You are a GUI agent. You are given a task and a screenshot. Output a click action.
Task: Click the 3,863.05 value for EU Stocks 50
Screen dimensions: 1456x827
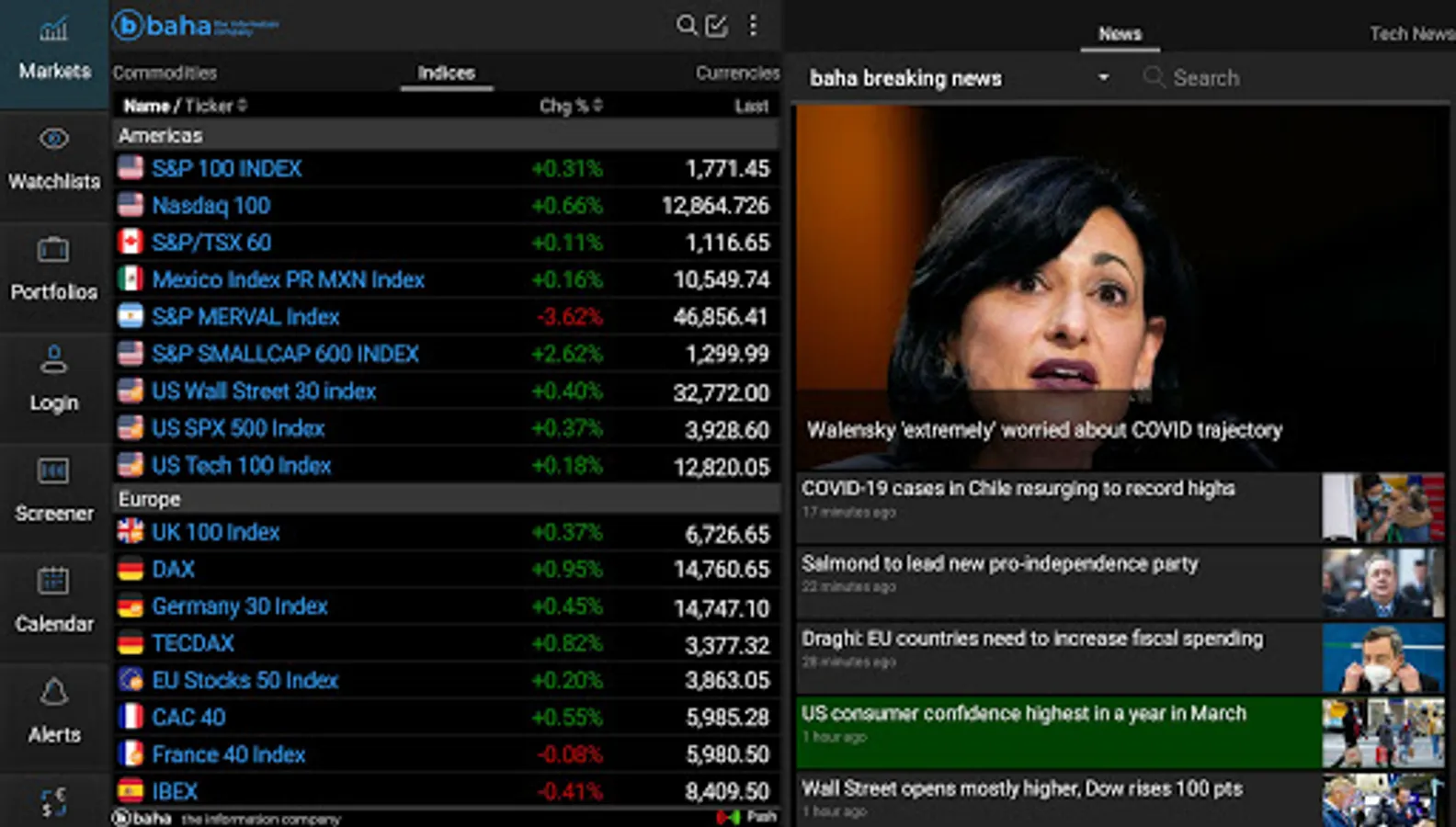[x=727, y=681]
